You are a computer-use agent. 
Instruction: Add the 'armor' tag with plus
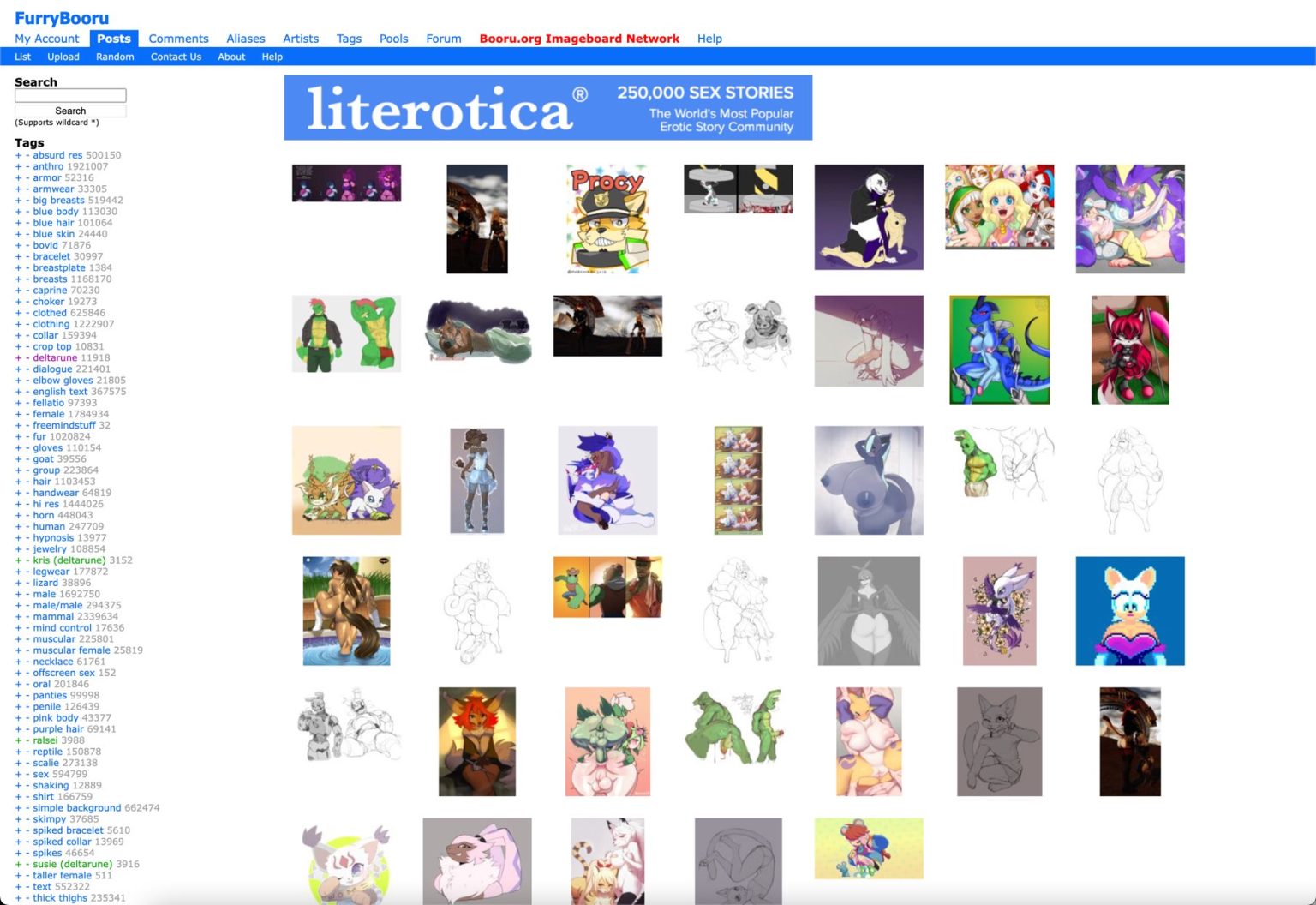point(18,177)
